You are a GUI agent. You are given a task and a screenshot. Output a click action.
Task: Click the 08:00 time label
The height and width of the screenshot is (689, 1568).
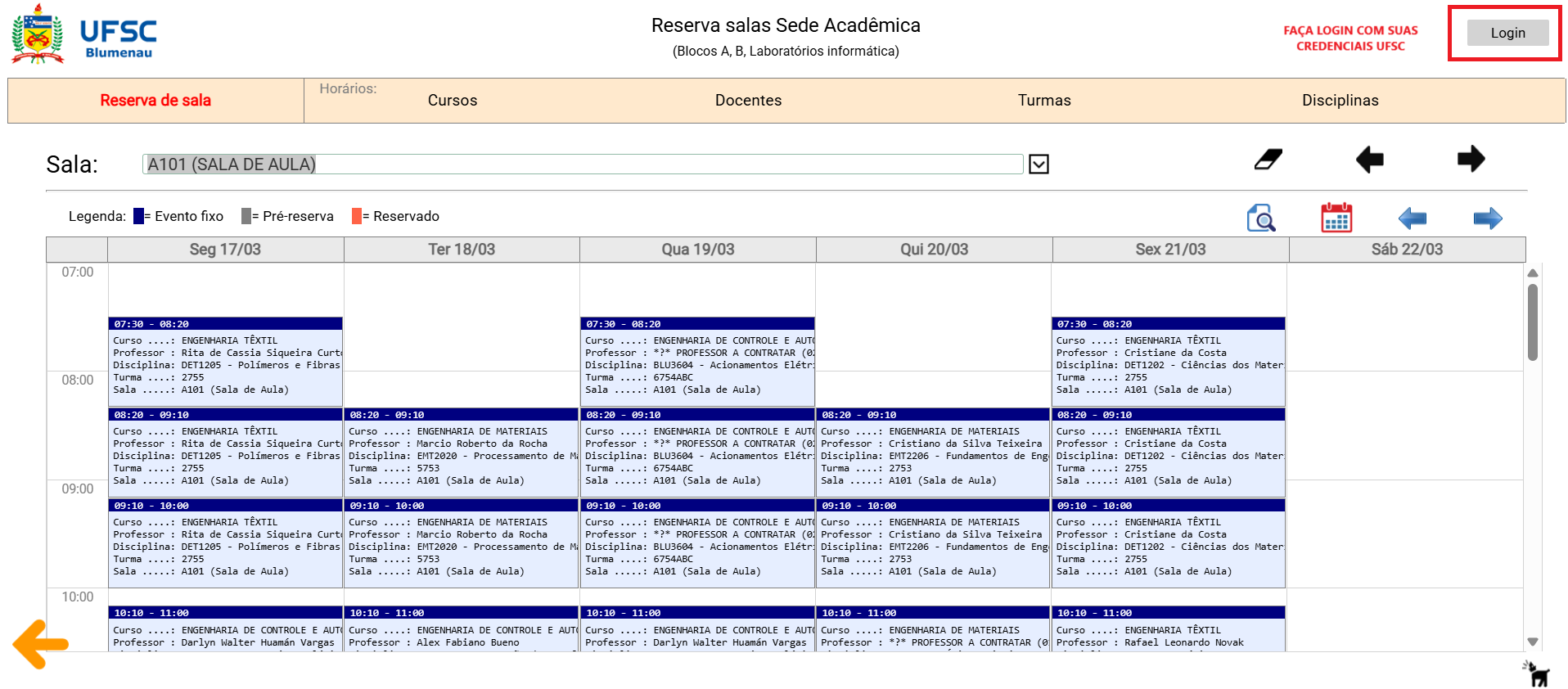78,380
